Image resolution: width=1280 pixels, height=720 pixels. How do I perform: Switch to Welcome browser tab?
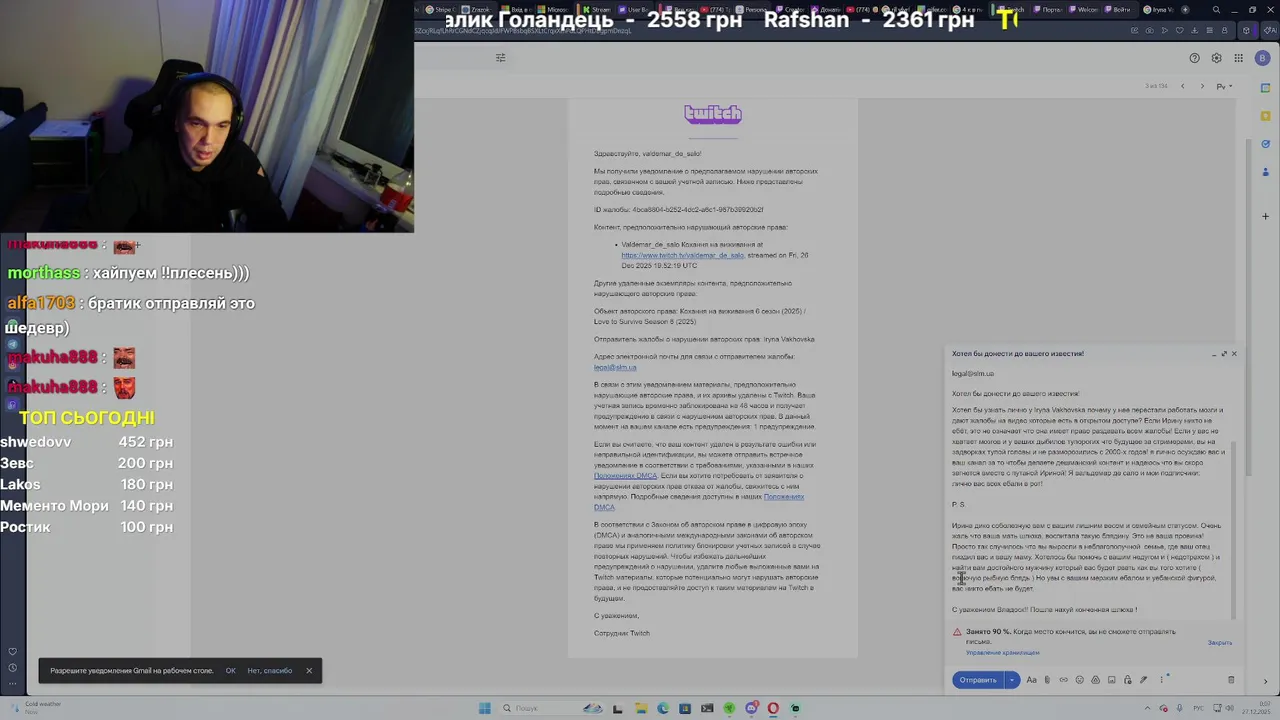1083,10
